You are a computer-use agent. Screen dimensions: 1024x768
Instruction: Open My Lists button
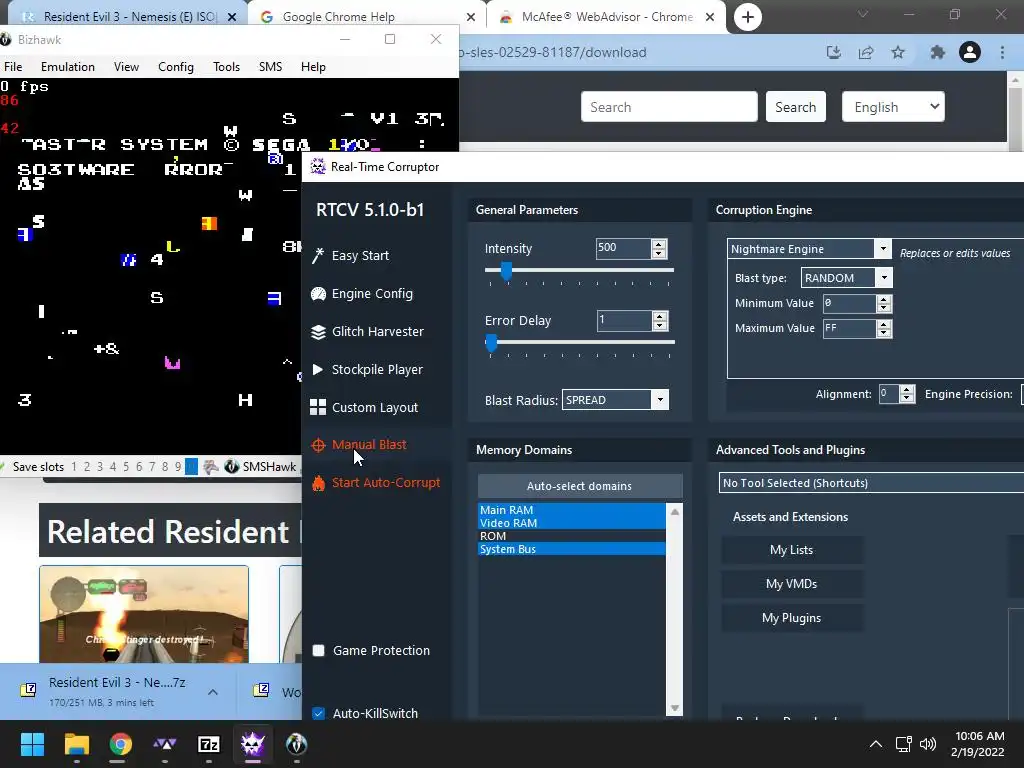pos(792,550)
